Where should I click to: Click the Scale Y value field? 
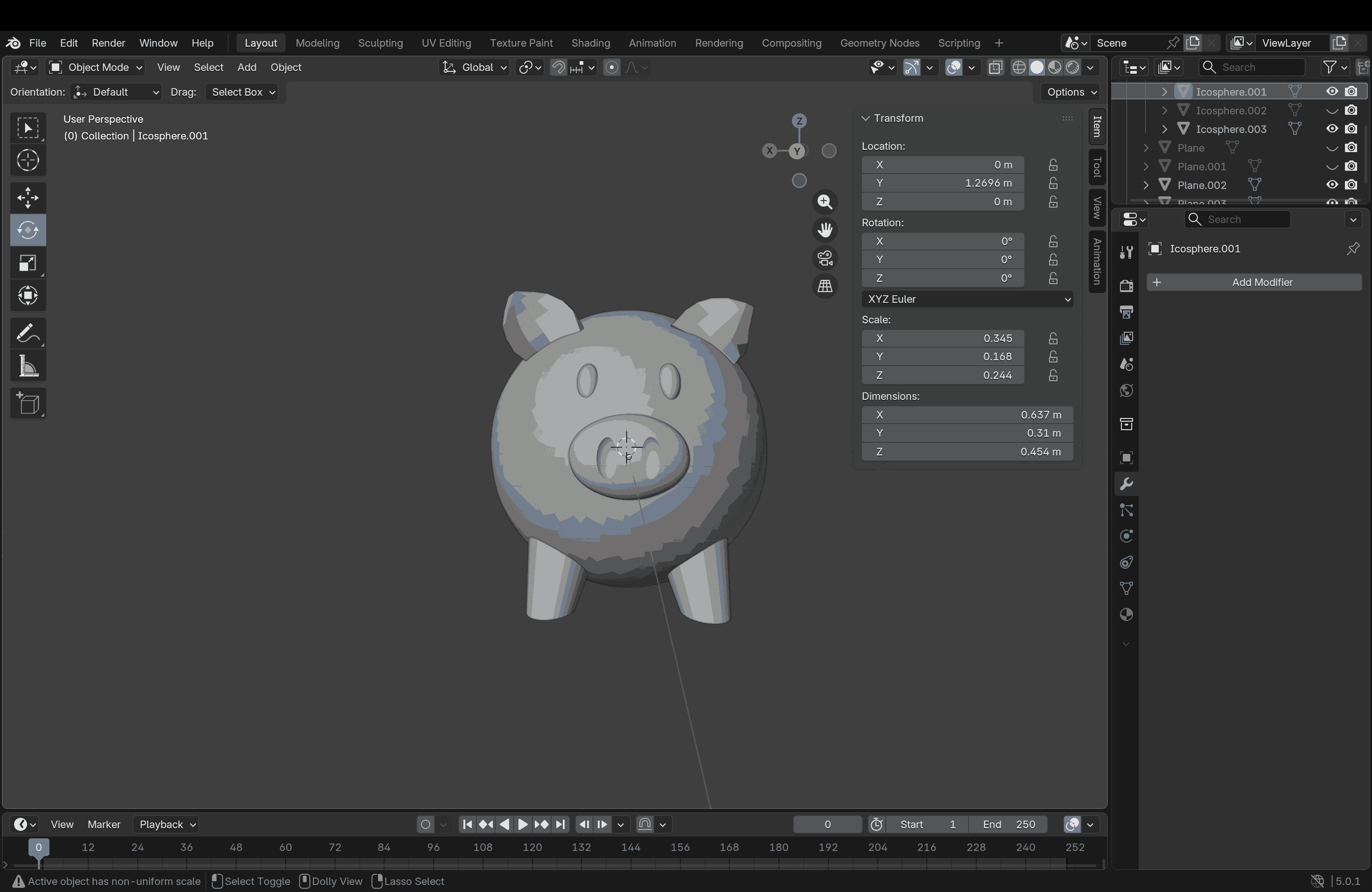943,357
